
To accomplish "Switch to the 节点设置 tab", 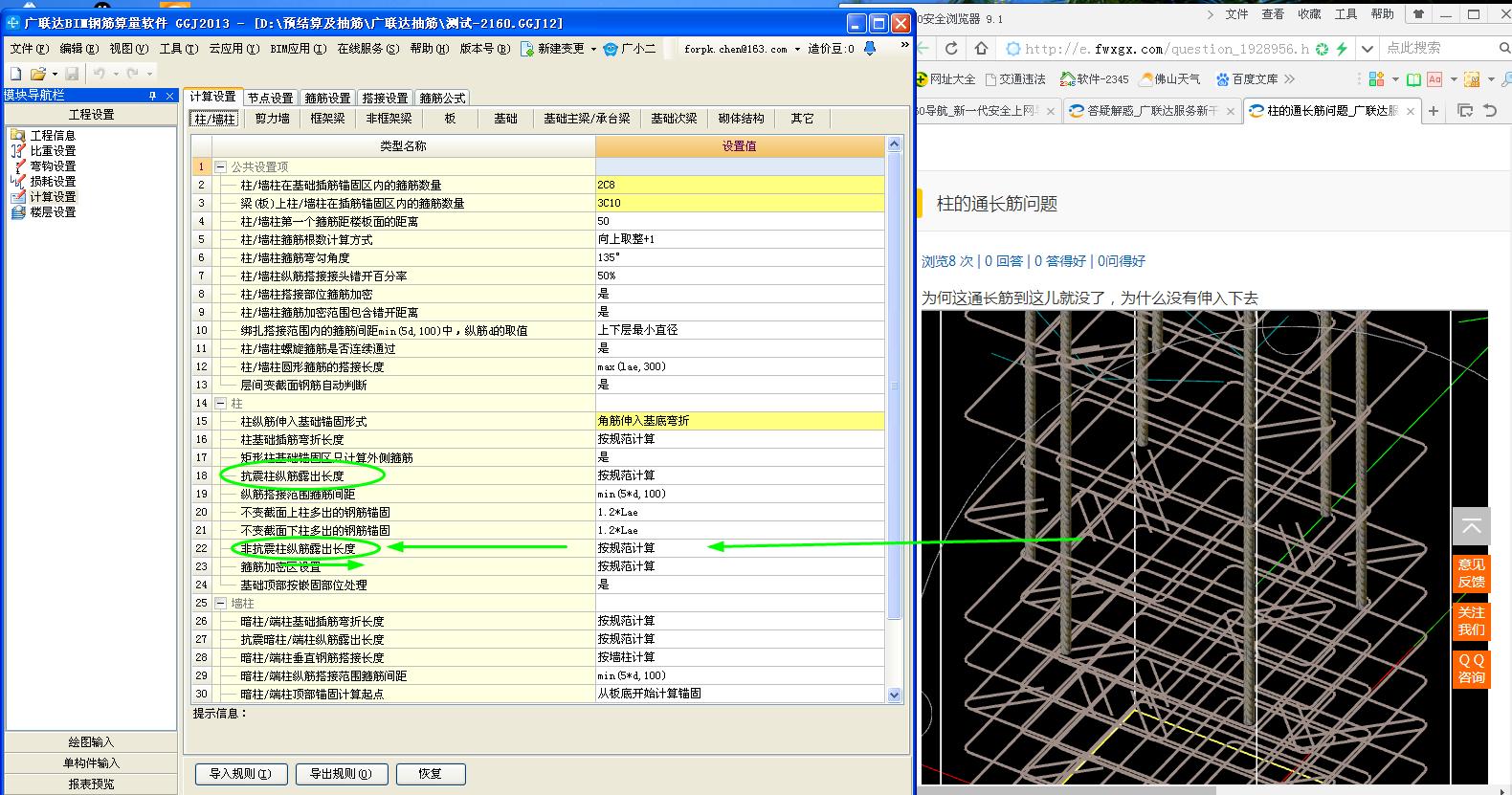I will (270, 98).
